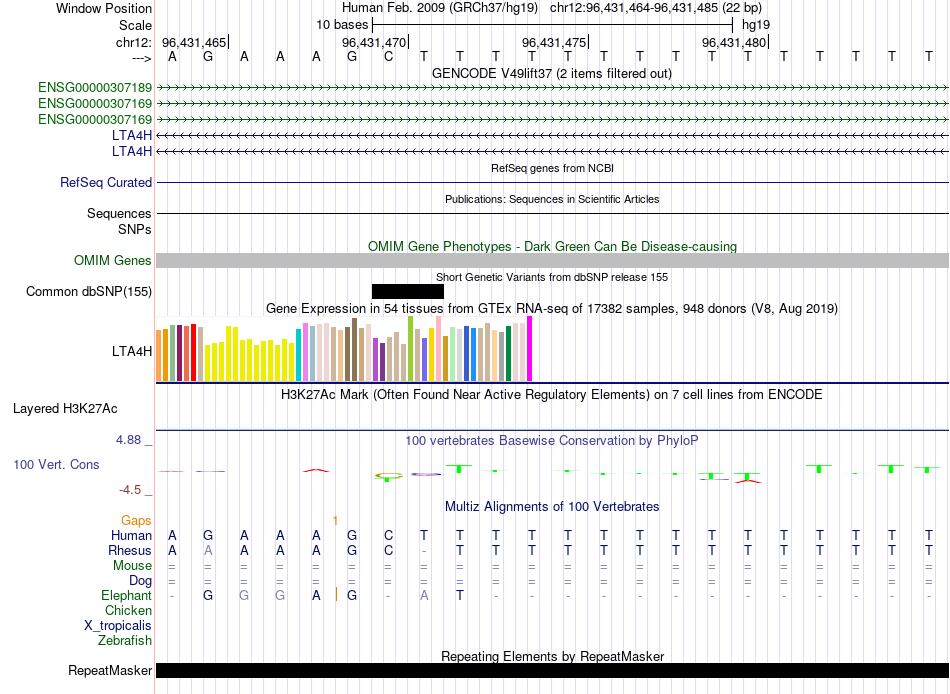Image resolution: width=950 pixels, height=694 pixels.
Task: Click the ---> sequence direction arrow label
Action: point(141,58)
